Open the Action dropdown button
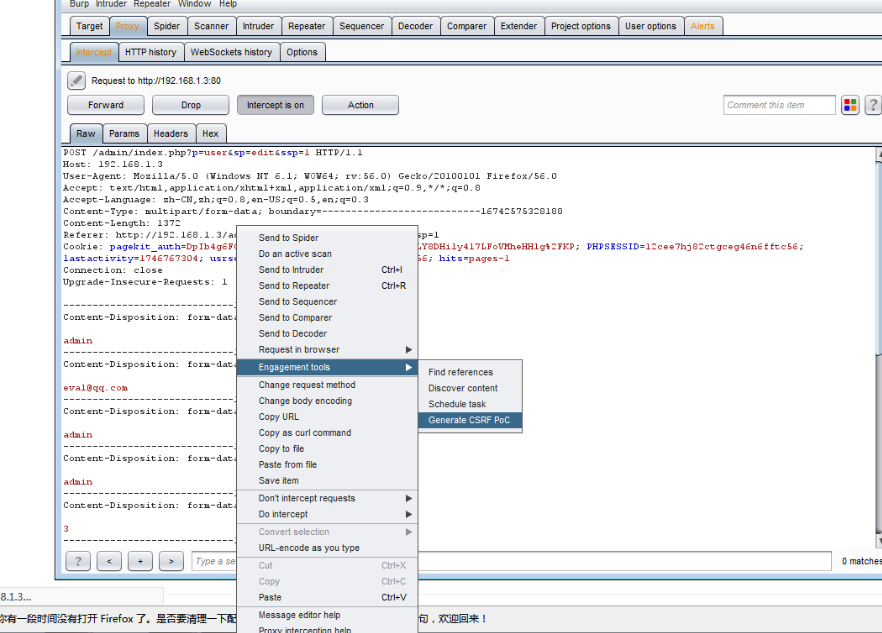Image resolution: width=882 pixels, height=633 pixels. pos(361,105)
